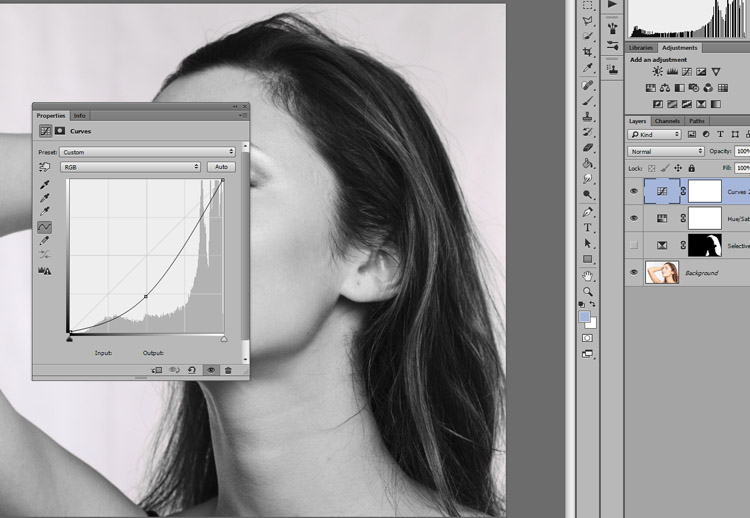Switch to the Paths tab
750x518 pixels.
coord(696,121)
